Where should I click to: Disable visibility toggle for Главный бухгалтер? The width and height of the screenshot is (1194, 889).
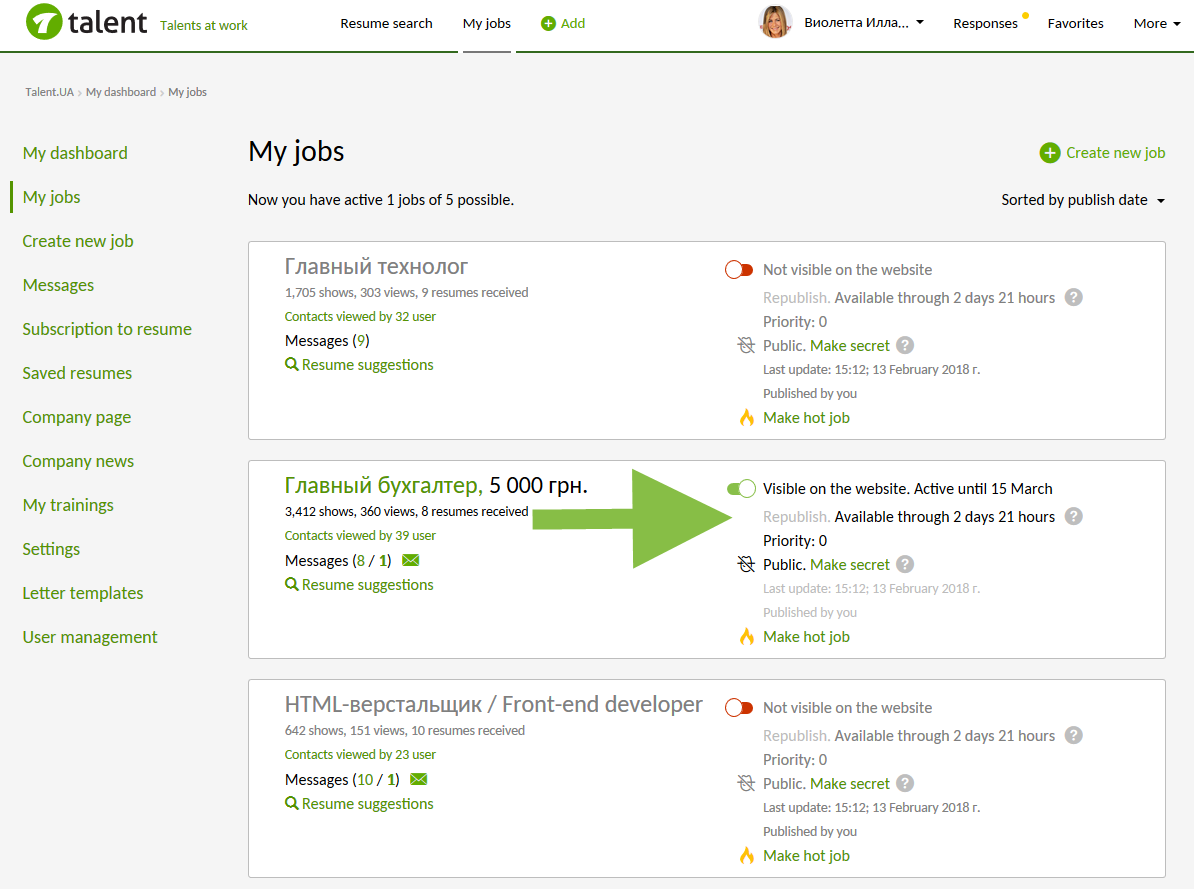(x=741, y=488)
